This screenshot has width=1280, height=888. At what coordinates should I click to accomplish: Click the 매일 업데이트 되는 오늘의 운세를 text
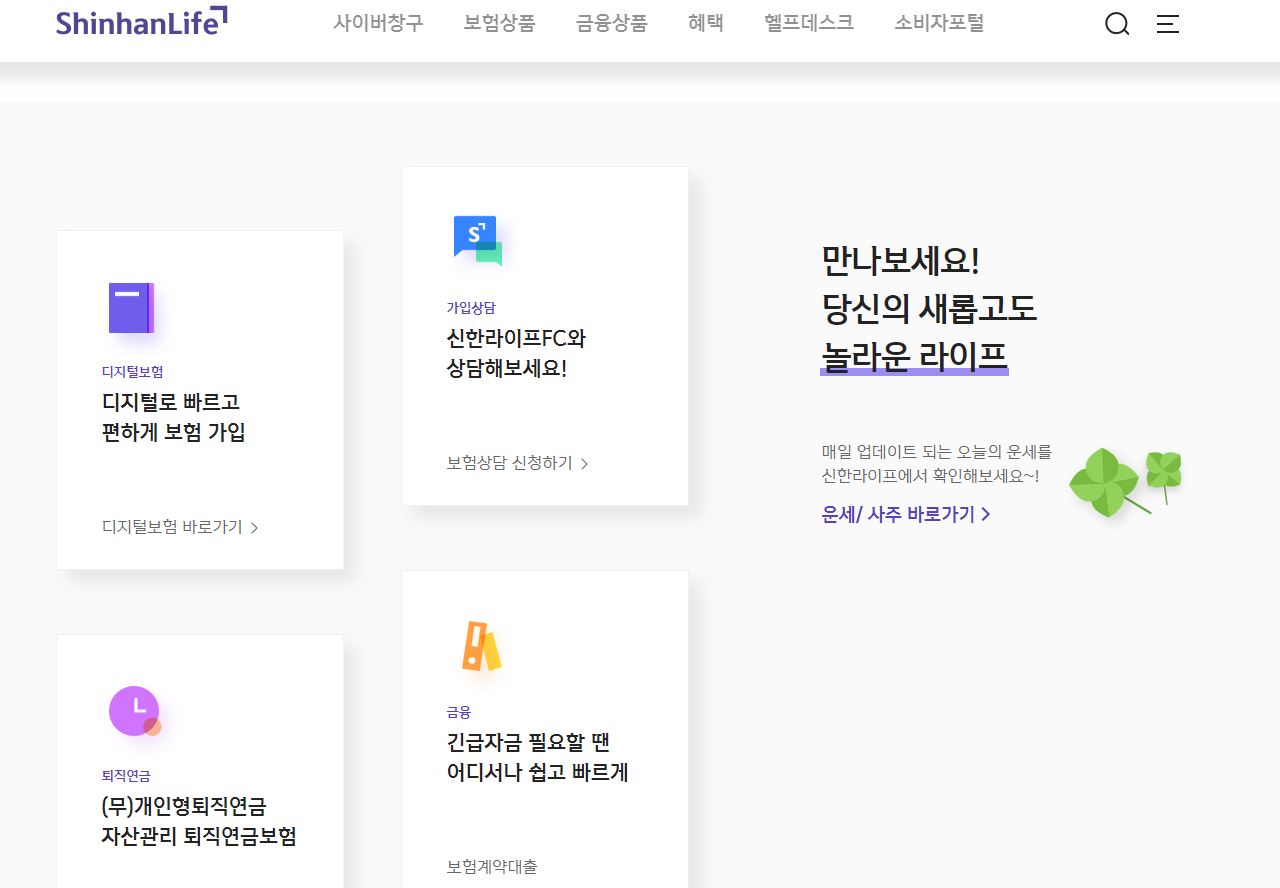(x=937, y=452)
